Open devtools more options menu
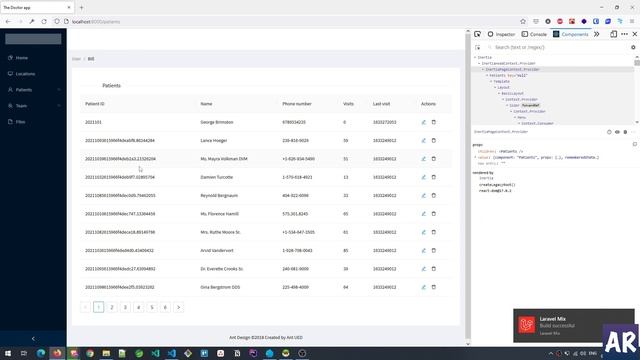The width and height of the screenshot is (640, 360). pos(624,34)
